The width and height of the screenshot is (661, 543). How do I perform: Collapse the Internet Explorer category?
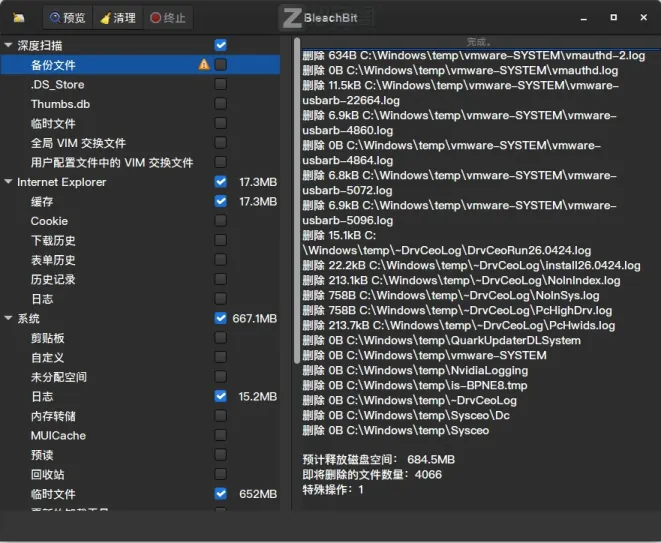(x=8, y=182)
